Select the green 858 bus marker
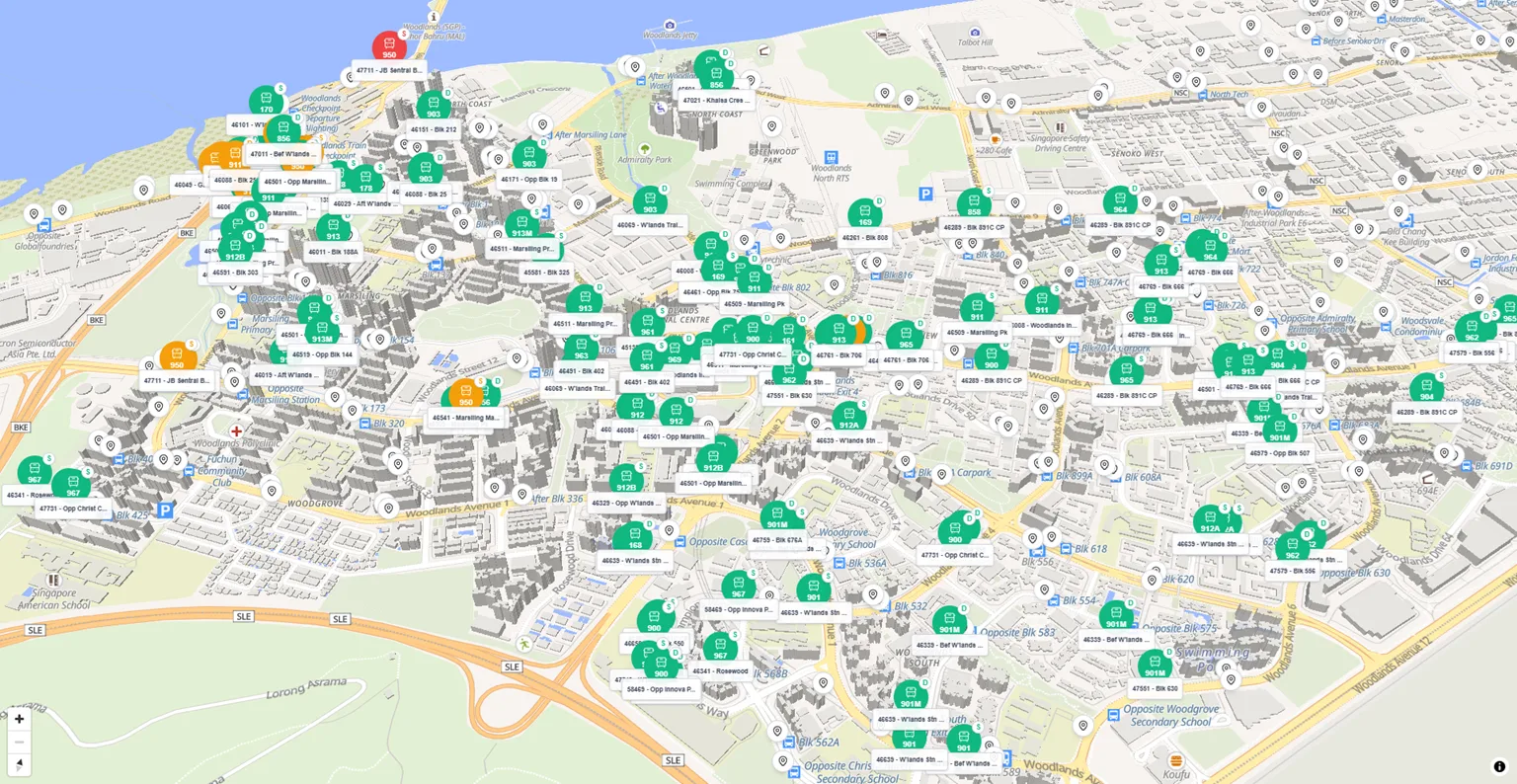This screenshot has width=1517, height=784. click(x=974, y=203)
